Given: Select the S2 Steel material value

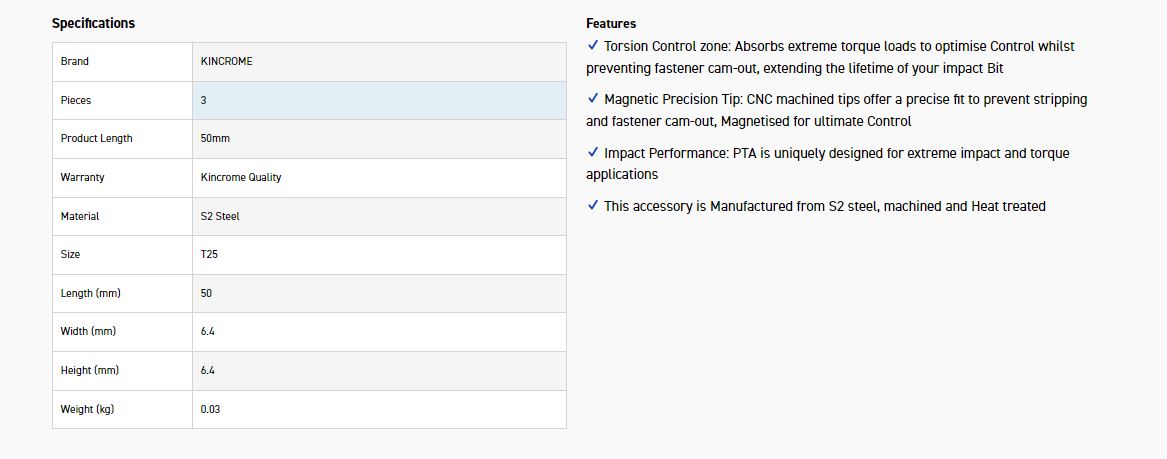Looking at the screenshot, I should tap(220, 216).
